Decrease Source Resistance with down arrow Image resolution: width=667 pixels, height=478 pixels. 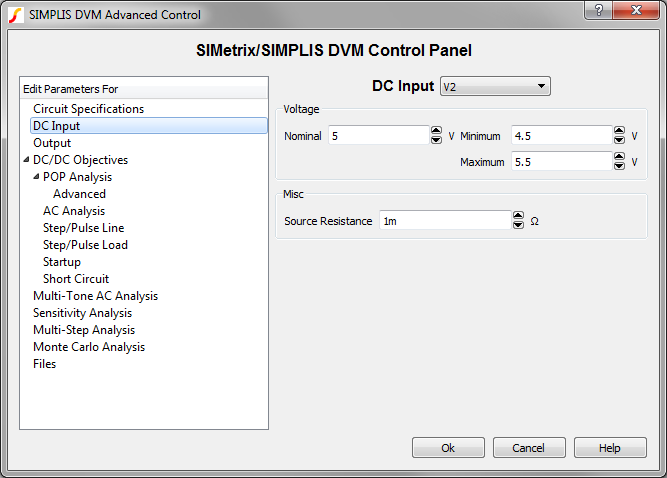(x=518, y=225)
